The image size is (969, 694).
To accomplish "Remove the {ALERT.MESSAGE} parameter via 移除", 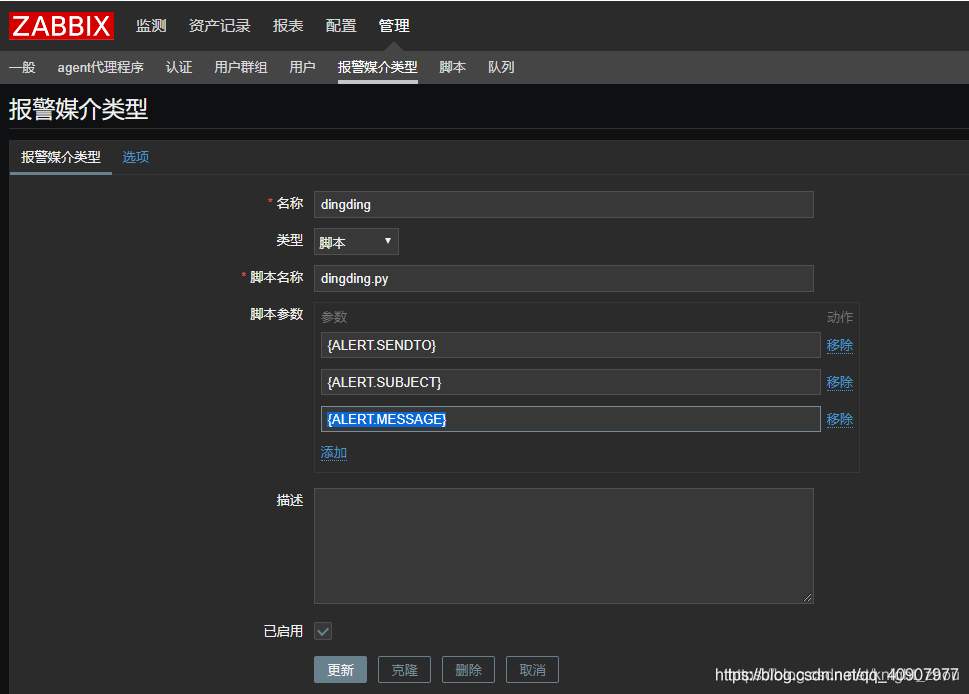I will [x=840, y=420].
